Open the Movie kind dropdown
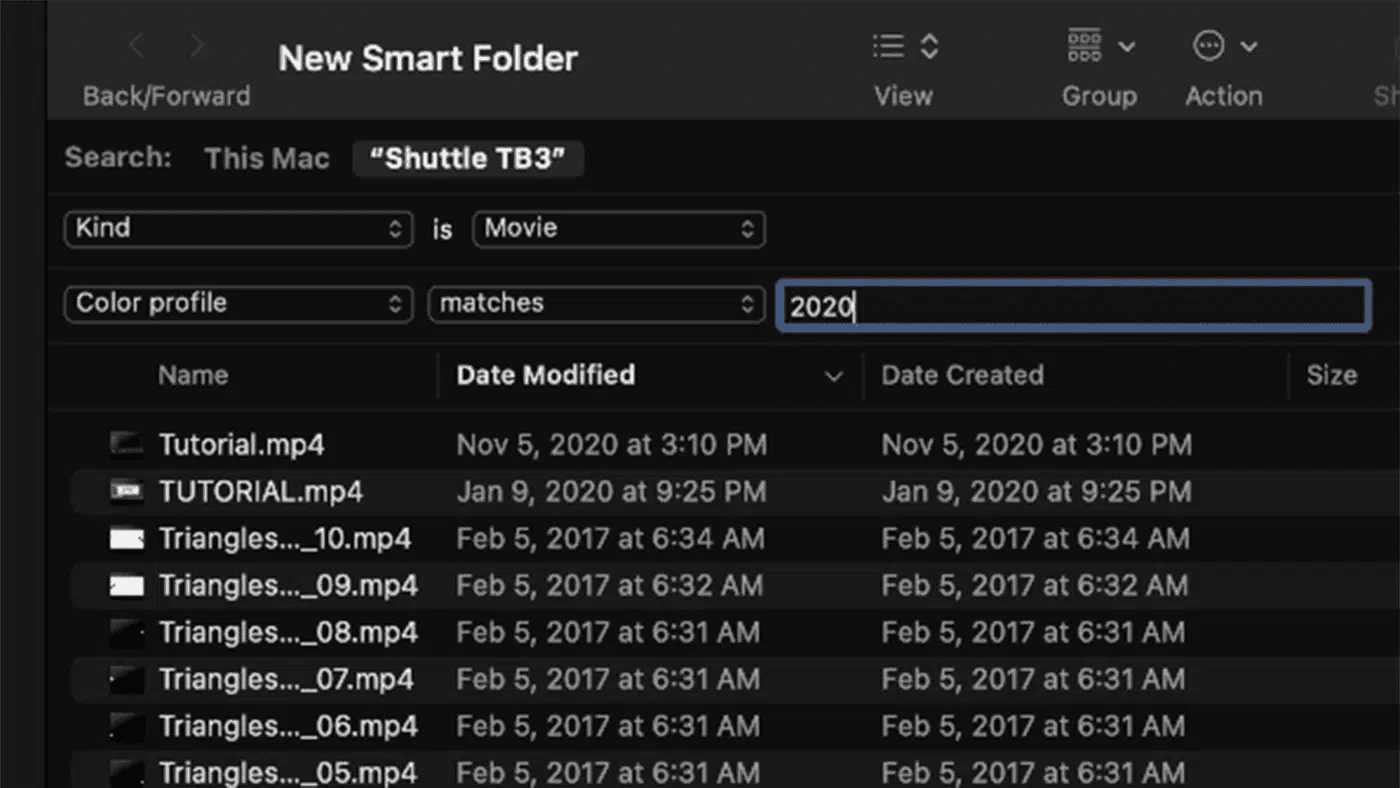This screenshot has height=788, width=1400. [618, 229]
